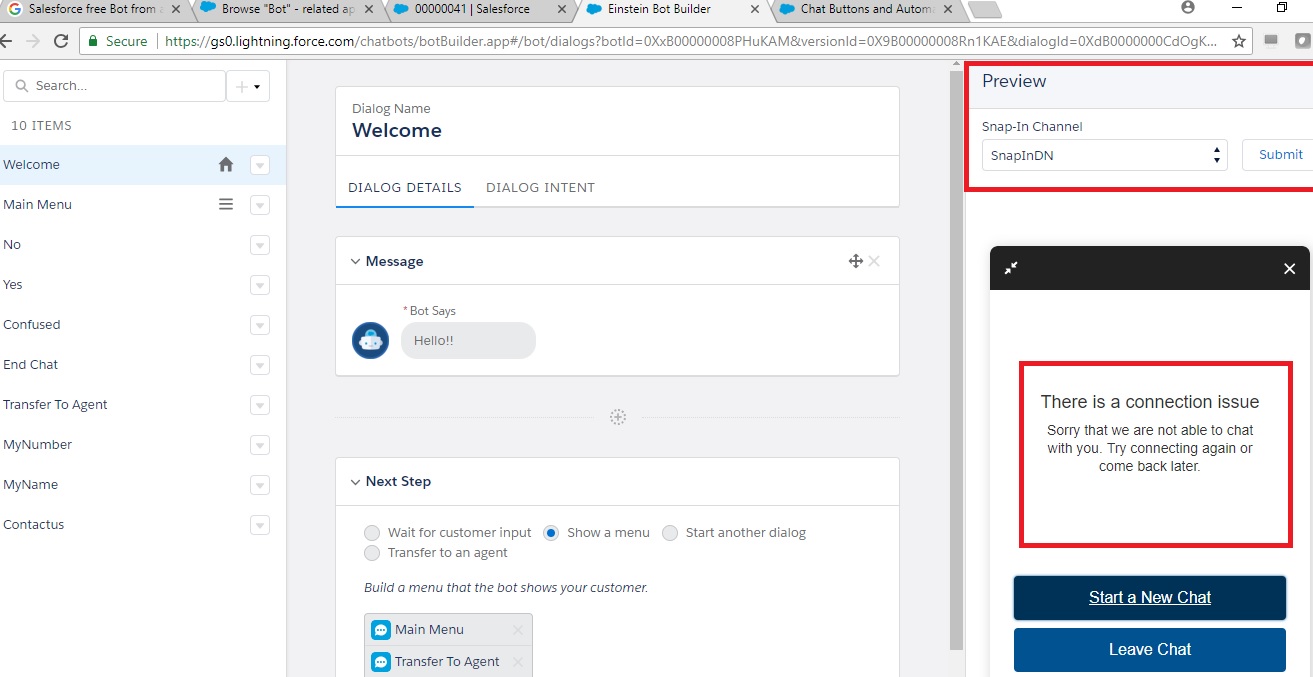Switch to Dialog Details tab

pos(405,187)
